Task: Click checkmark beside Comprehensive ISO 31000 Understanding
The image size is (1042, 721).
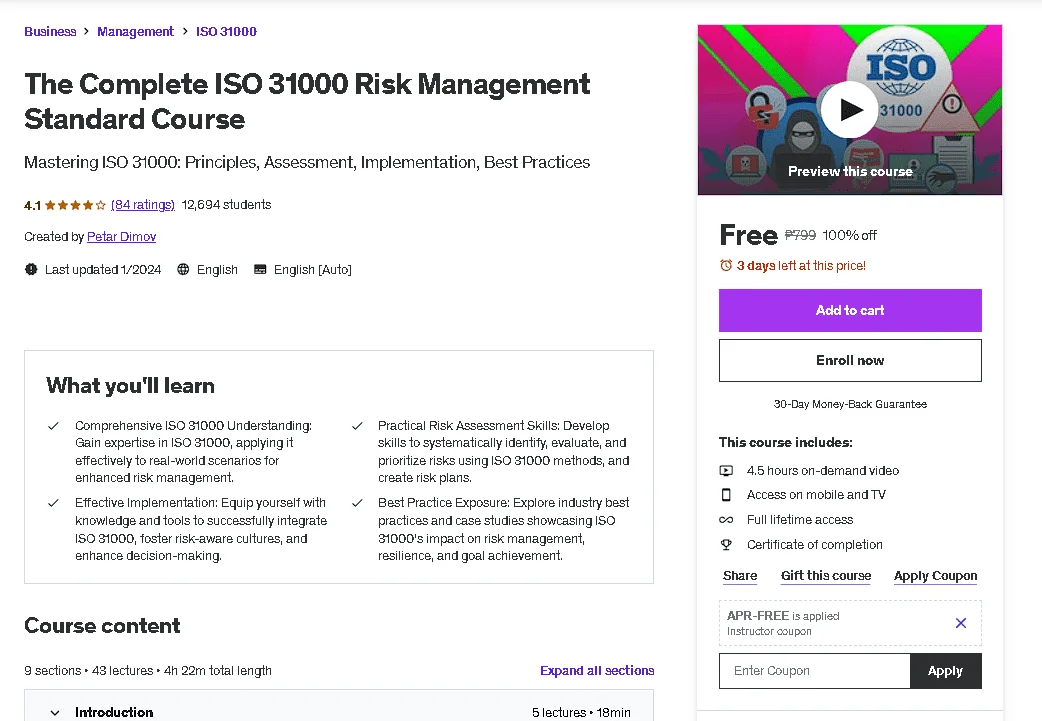Action: point(53,426)
